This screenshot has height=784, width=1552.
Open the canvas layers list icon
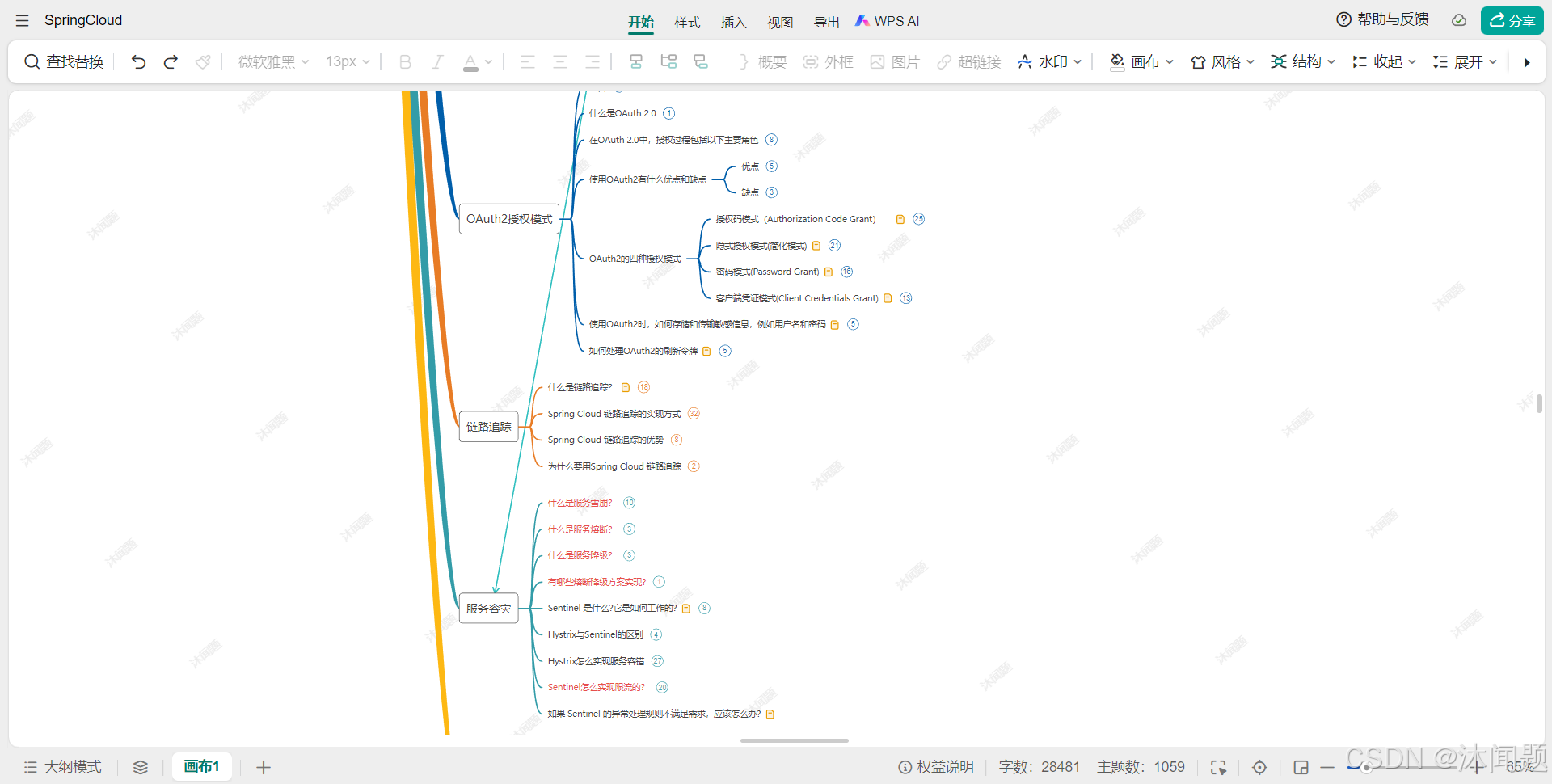click(x=141, y=767)
